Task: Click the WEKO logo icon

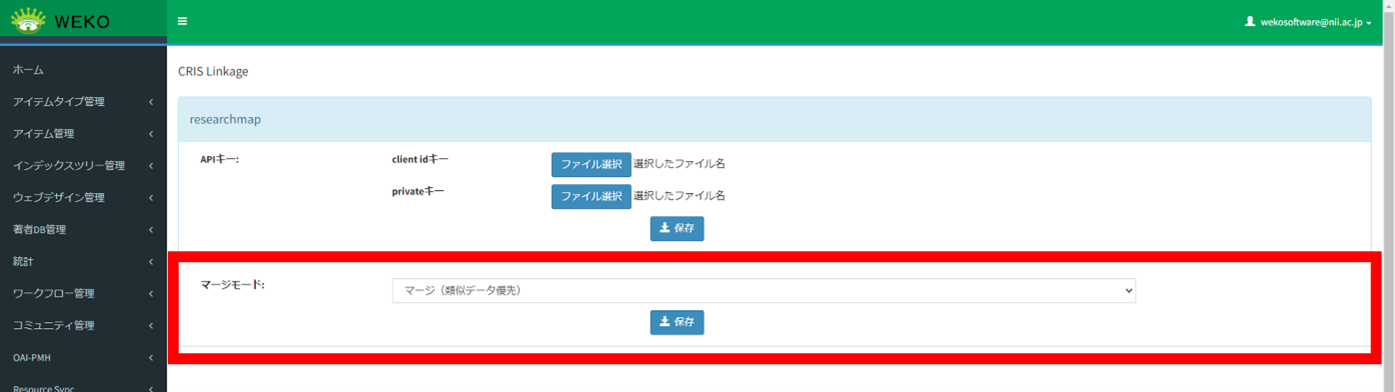Action: point(28,20)
